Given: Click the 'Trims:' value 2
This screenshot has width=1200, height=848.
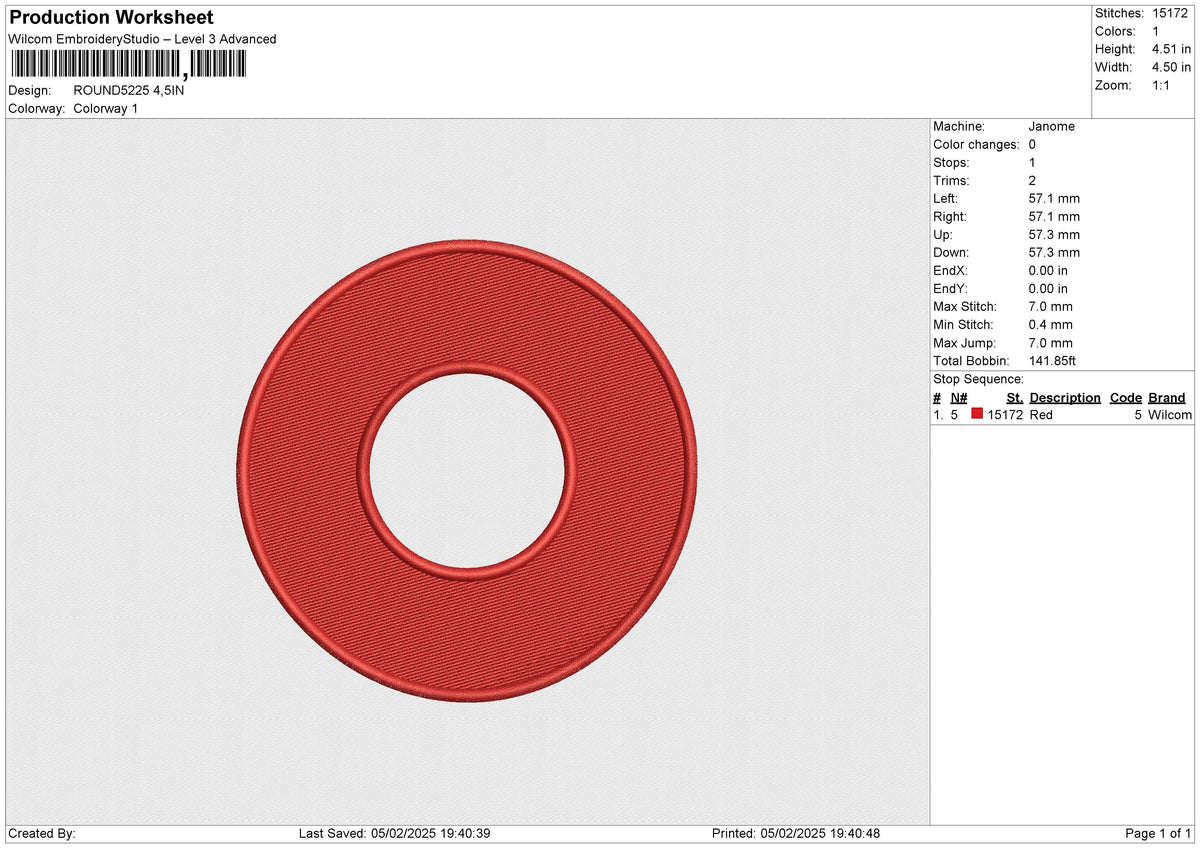Looking at the screenshot, I should [1032, 180].
